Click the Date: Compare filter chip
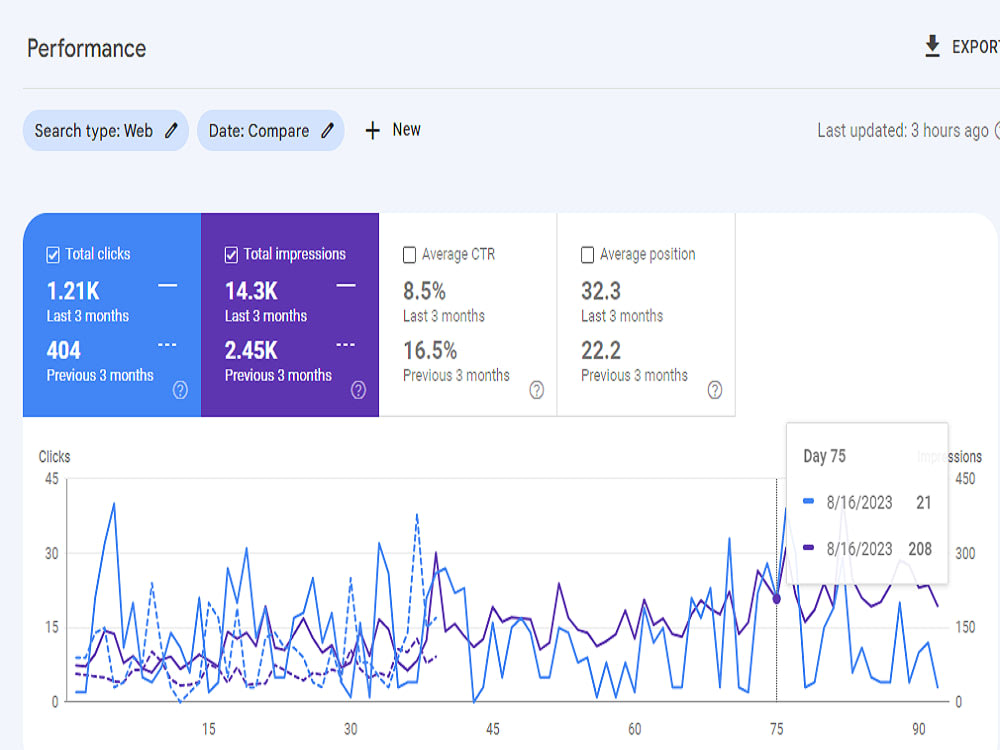Screen dimensions: 1000x750 [271, 131]
